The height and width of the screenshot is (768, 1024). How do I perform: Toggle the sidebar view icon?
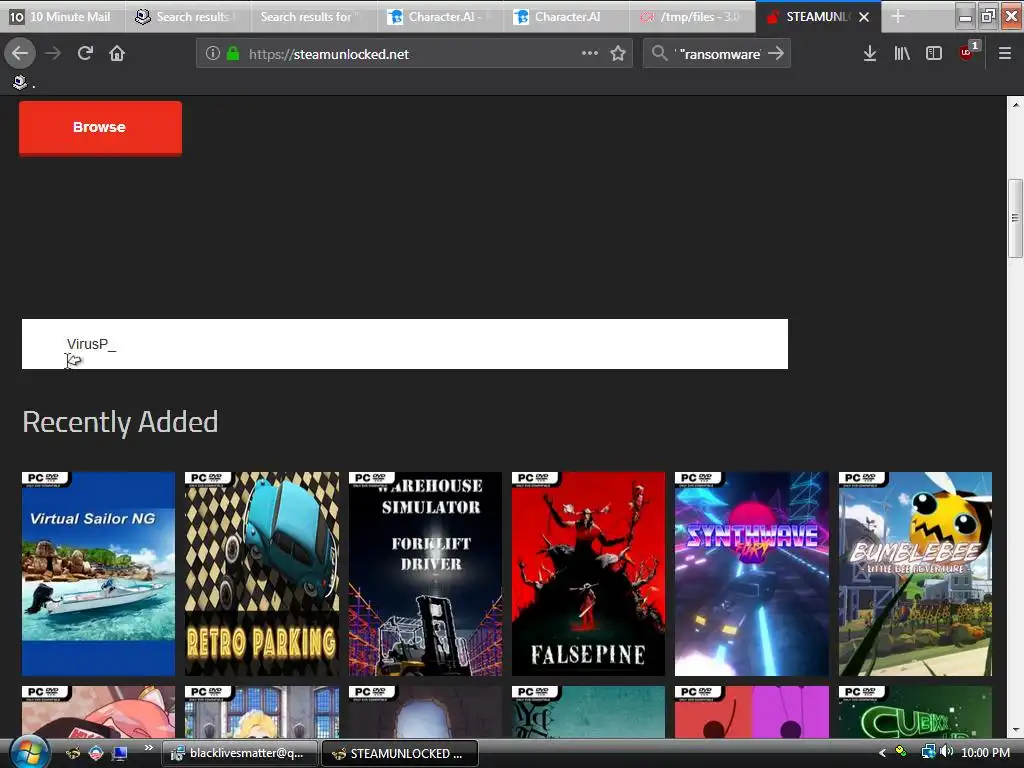934,54
